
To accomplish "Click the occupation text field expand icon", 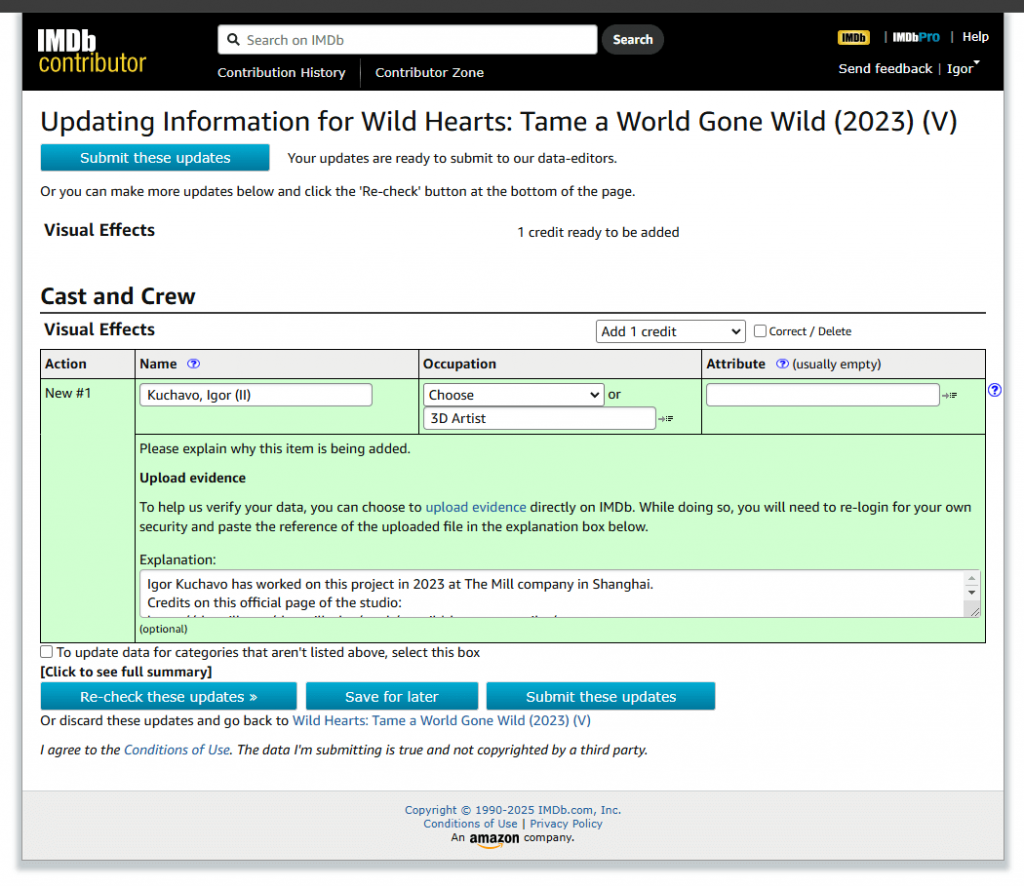I will pos(665,419).
